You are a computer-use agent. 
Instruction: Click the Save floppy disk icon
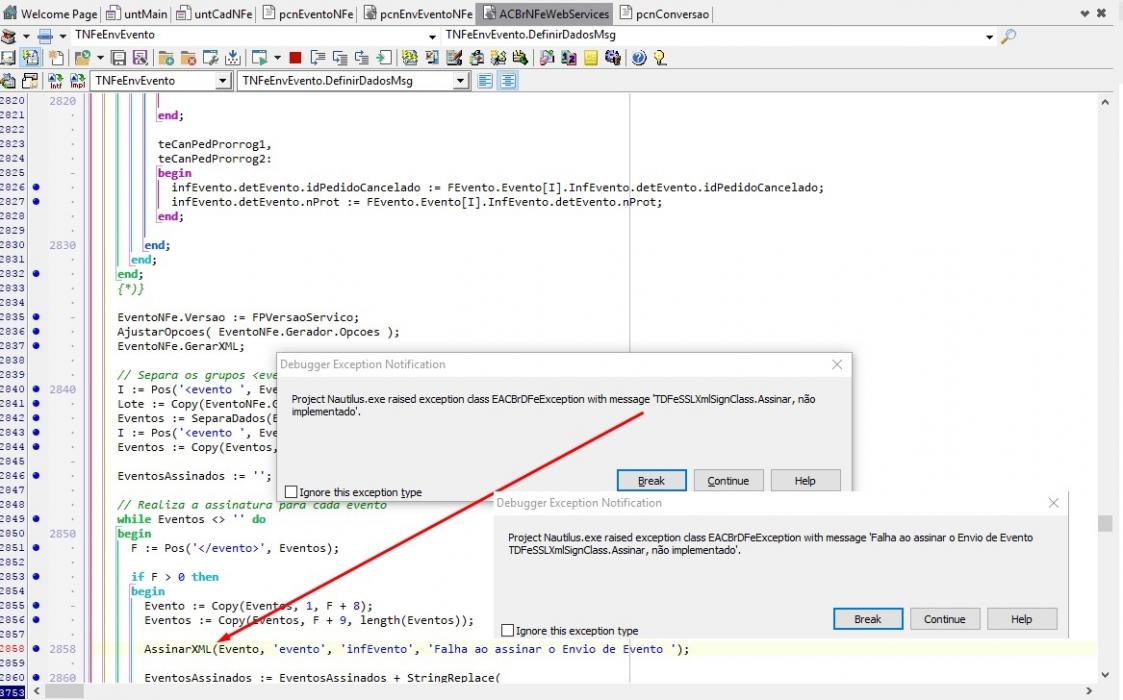(118, 57)
